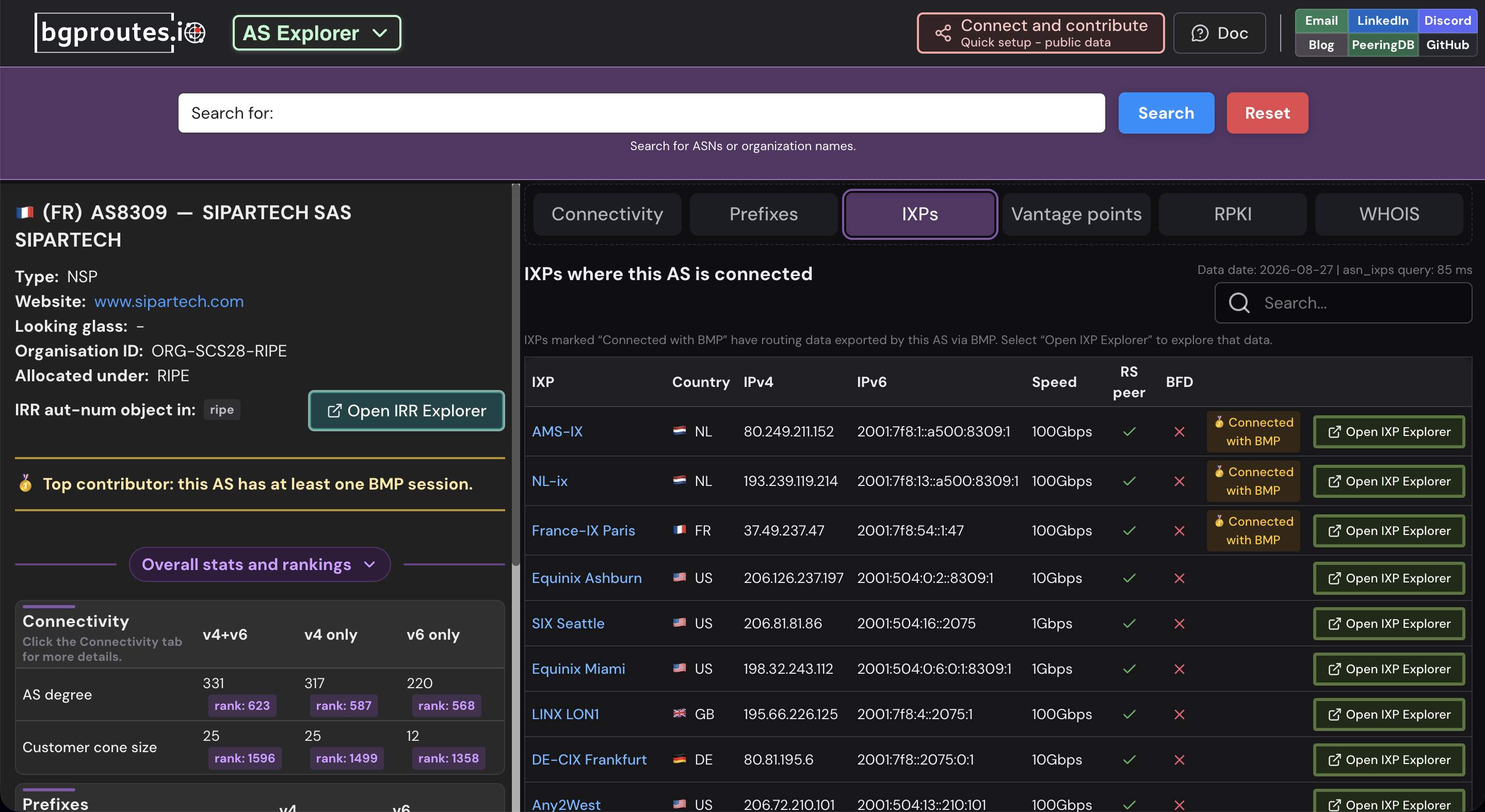Image resolution: width=1485 pixels, height=812 pixels.
Task: Click the ripe IRR tag
Action: (x=222, y=410)
